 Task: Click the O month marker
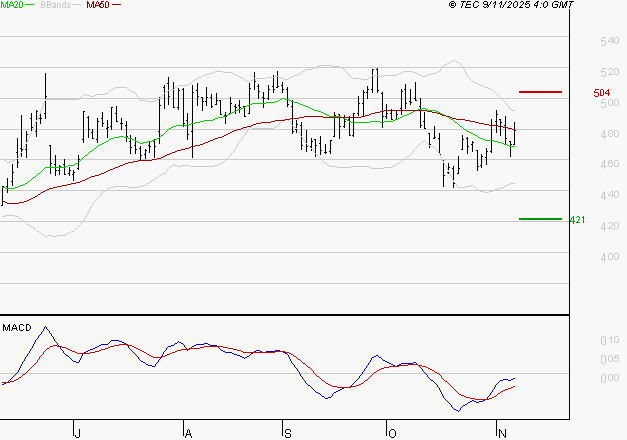pyautogui.click(x=392, y=433)
